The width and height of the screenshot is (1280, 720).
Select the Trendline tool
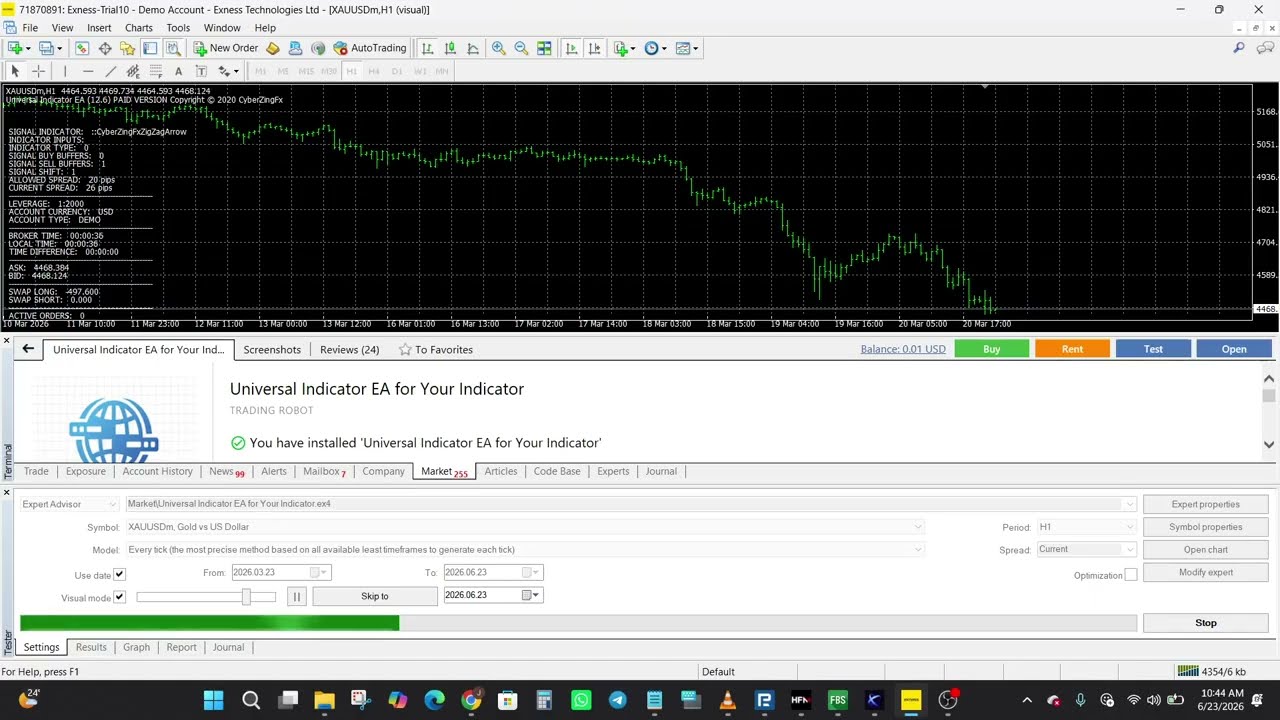click(x=110, y=71)
